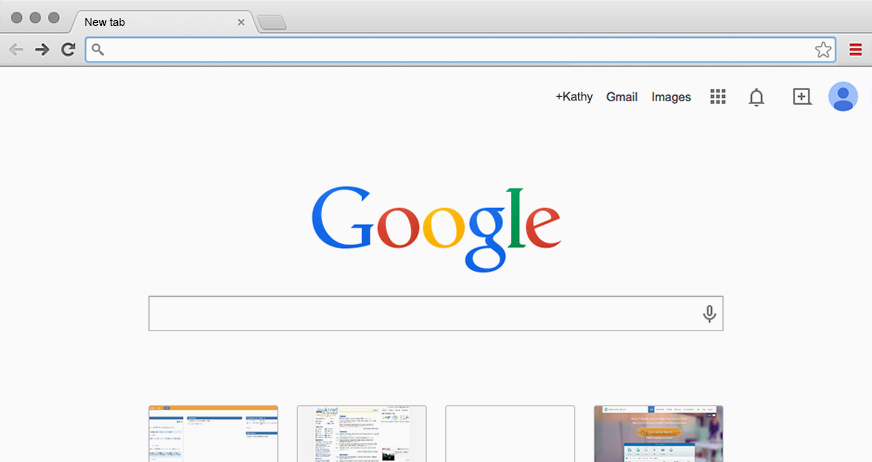872x462 pixels.
Task: Open the +Kathy link
Action: [x=574, y=97]
